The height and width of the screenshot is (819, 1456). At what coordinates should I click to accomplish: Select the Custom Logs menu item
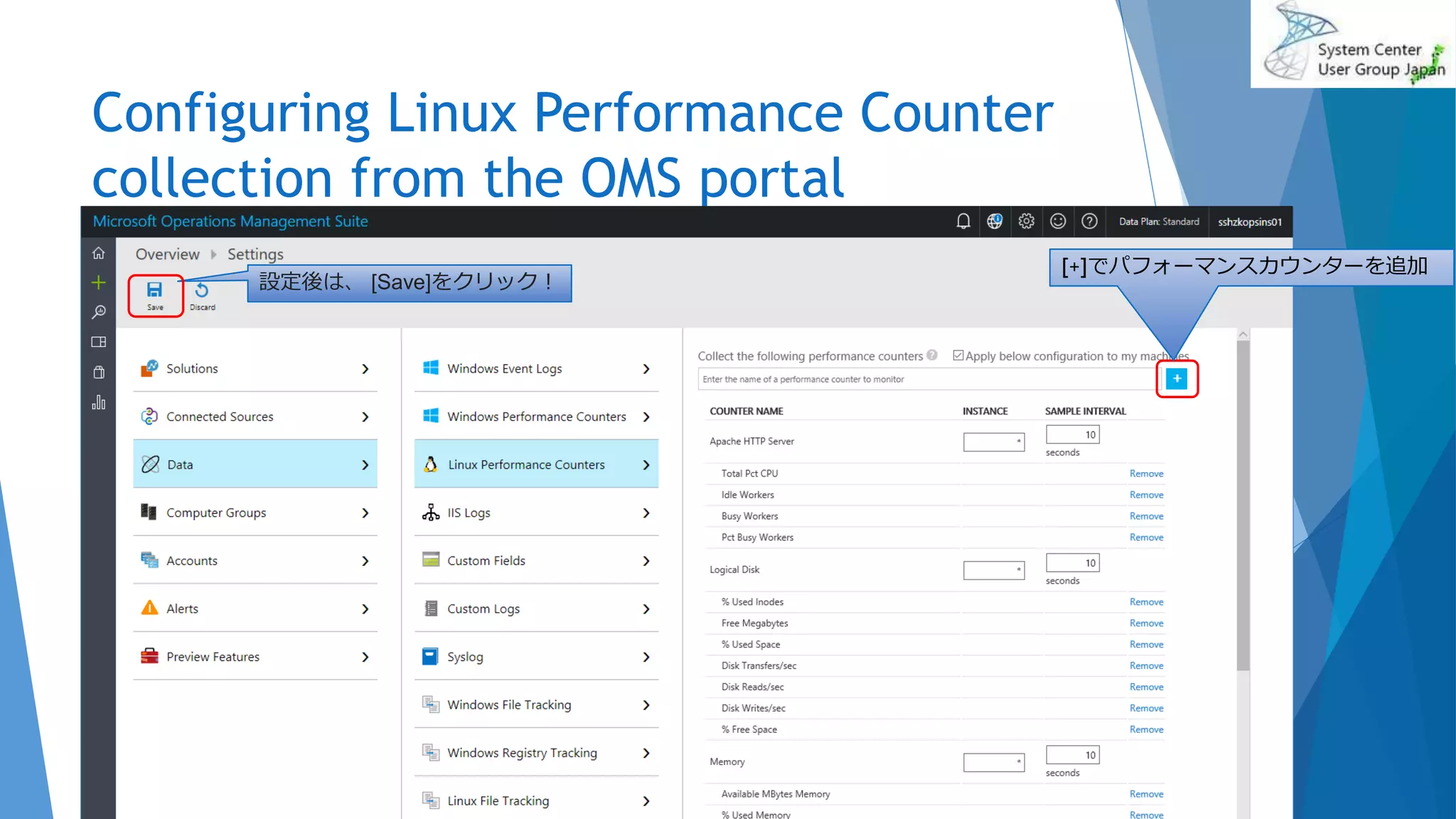537,609
